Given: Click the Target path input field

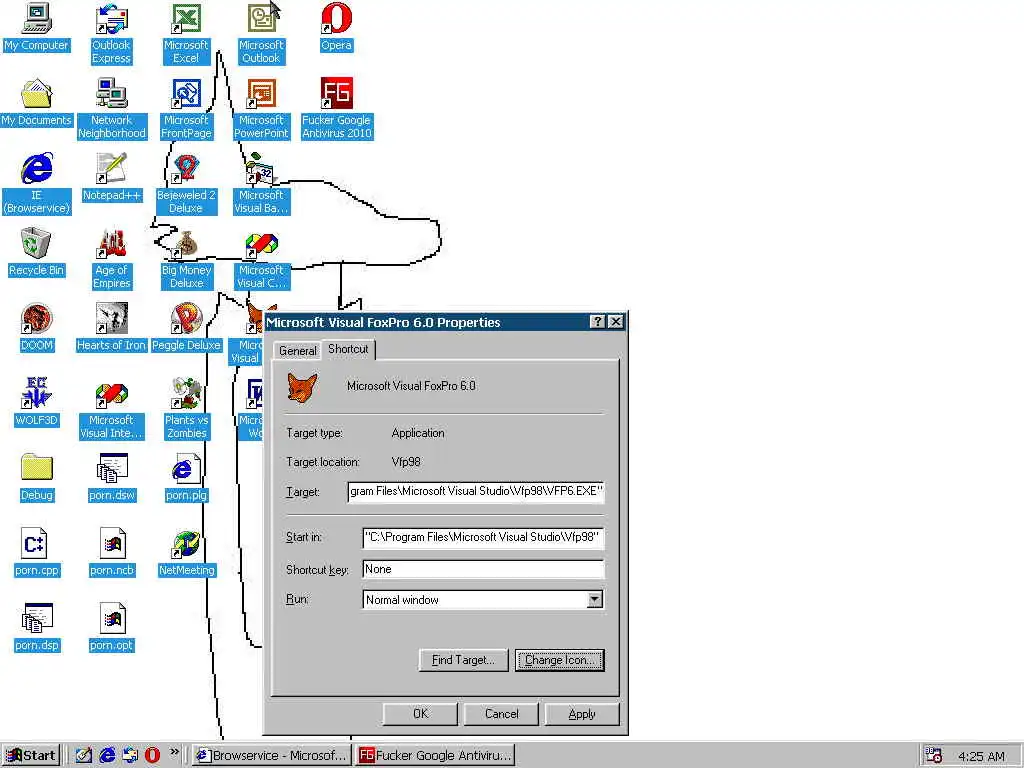Looking at the screenshot, I should pos(476,491).
